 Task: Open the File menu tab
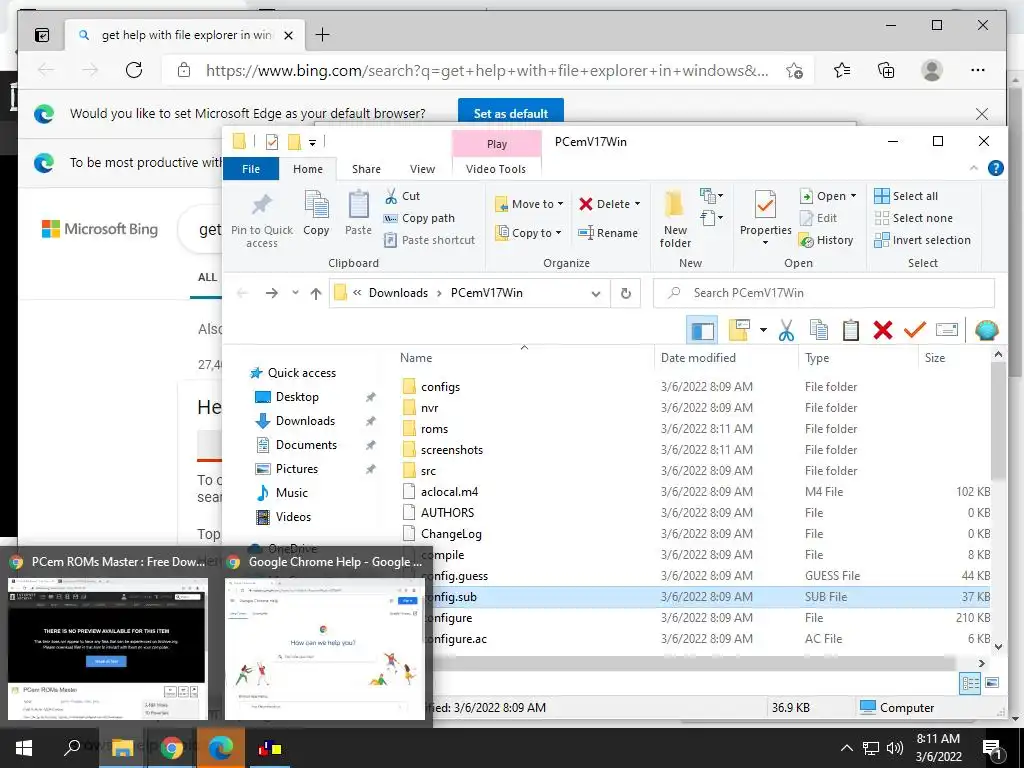coord(251,169)
